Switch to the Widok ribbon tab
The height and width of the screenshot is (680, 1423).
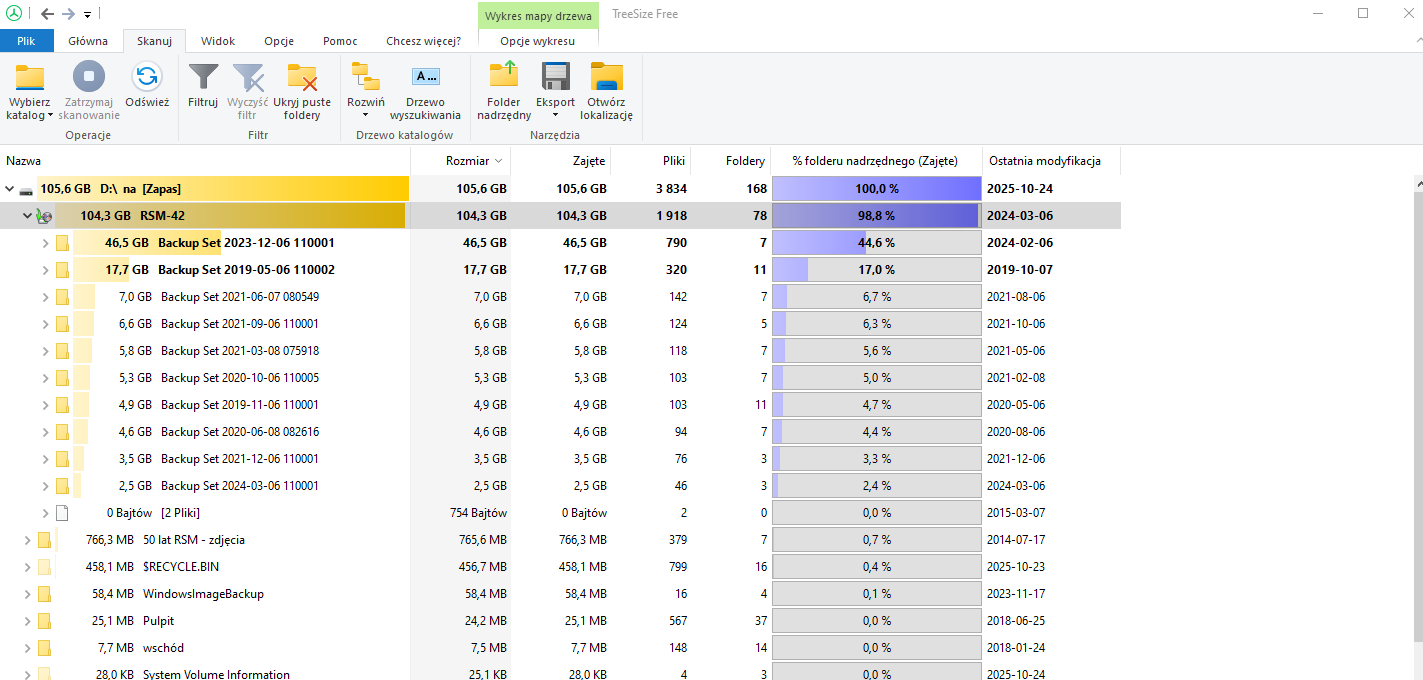coord(218,41)
